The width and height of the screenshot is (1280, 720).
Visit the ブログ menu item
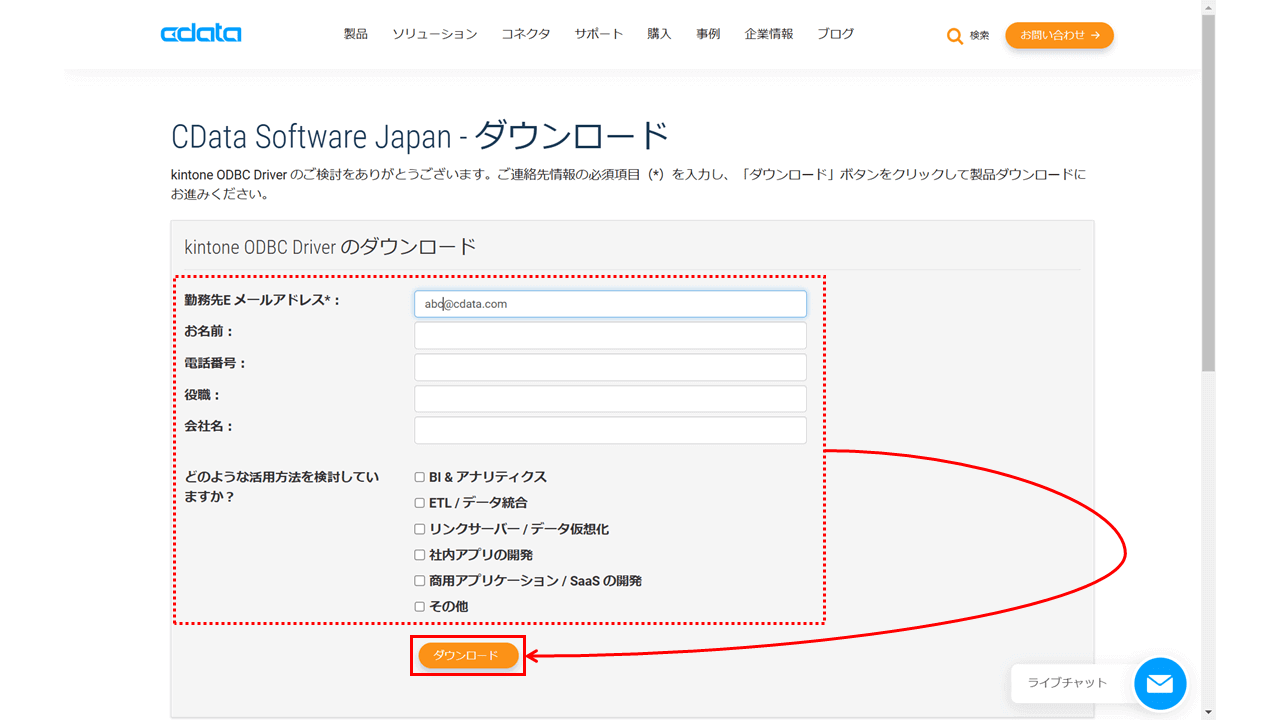pyautogui.click(x=836, y=34)
